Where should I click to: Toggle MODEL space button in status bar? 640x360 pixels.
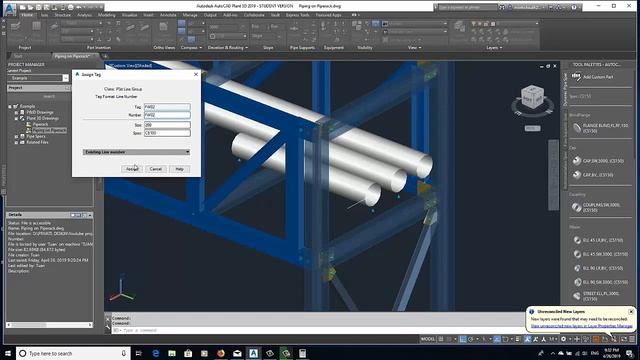428,339
